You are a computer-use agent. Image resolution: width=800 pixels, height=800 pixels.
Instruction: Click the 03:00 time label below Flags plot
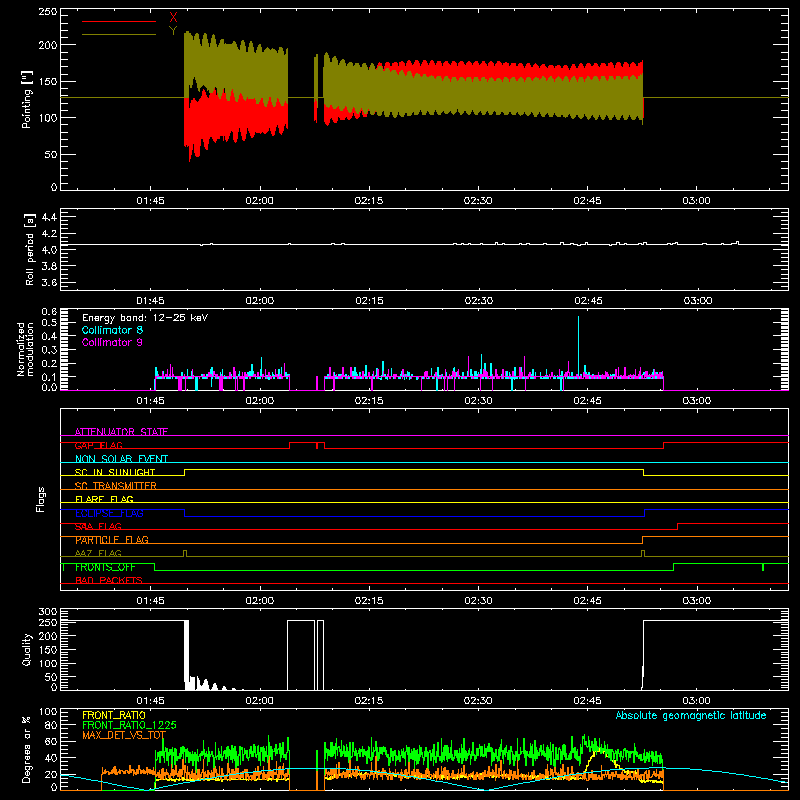click(x=696, y=601)
